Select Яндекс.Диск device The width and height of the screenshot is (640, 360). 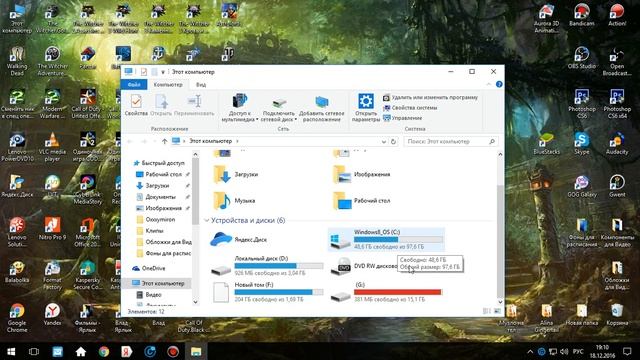239,240
